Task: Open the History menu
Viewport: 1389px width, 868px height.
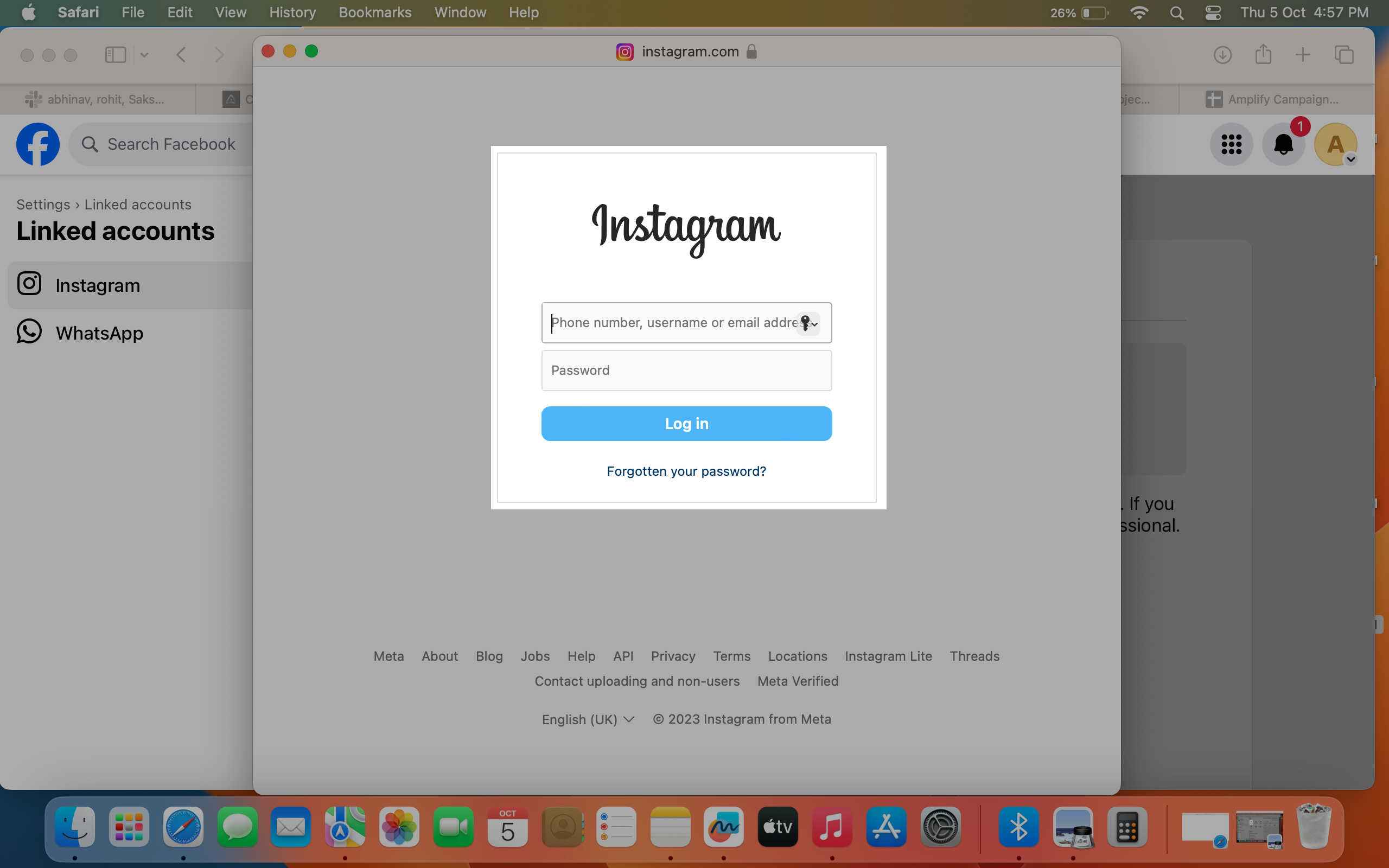Action: click(292, 12)
